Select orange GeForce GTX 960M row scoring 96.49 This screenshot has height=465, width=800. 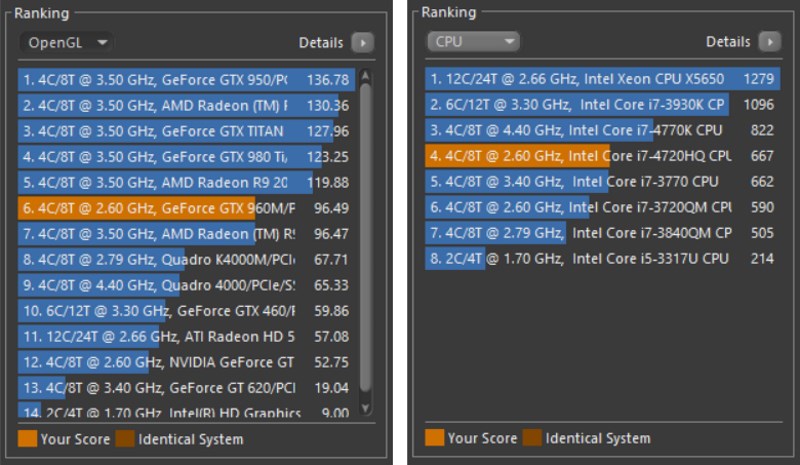tap(187, 208)
